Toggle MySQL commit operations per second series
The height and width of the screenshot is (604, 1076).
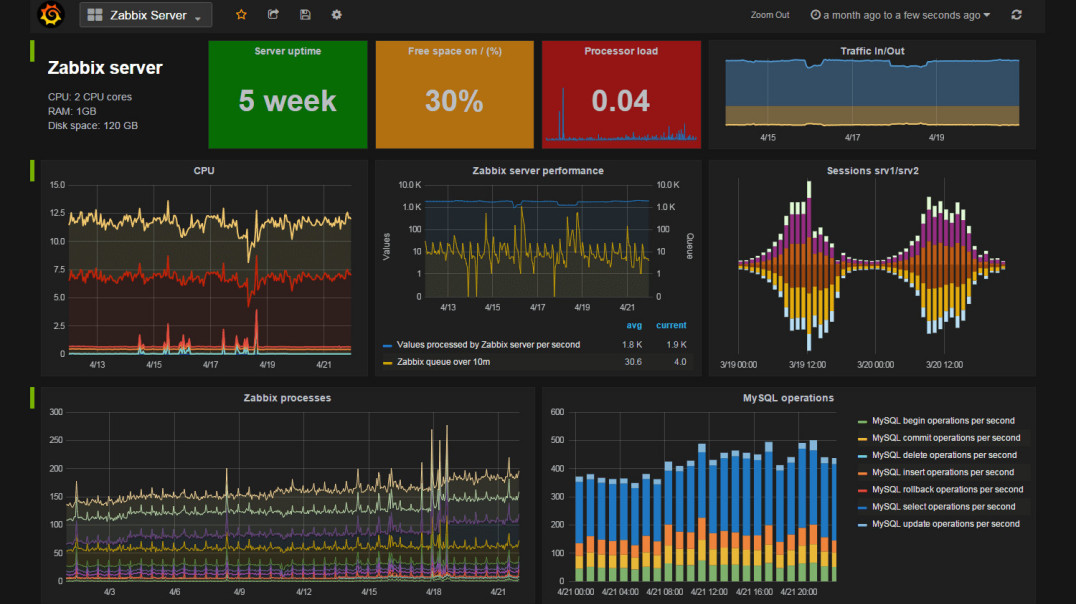pyautogui.click(x=946, y=438)
